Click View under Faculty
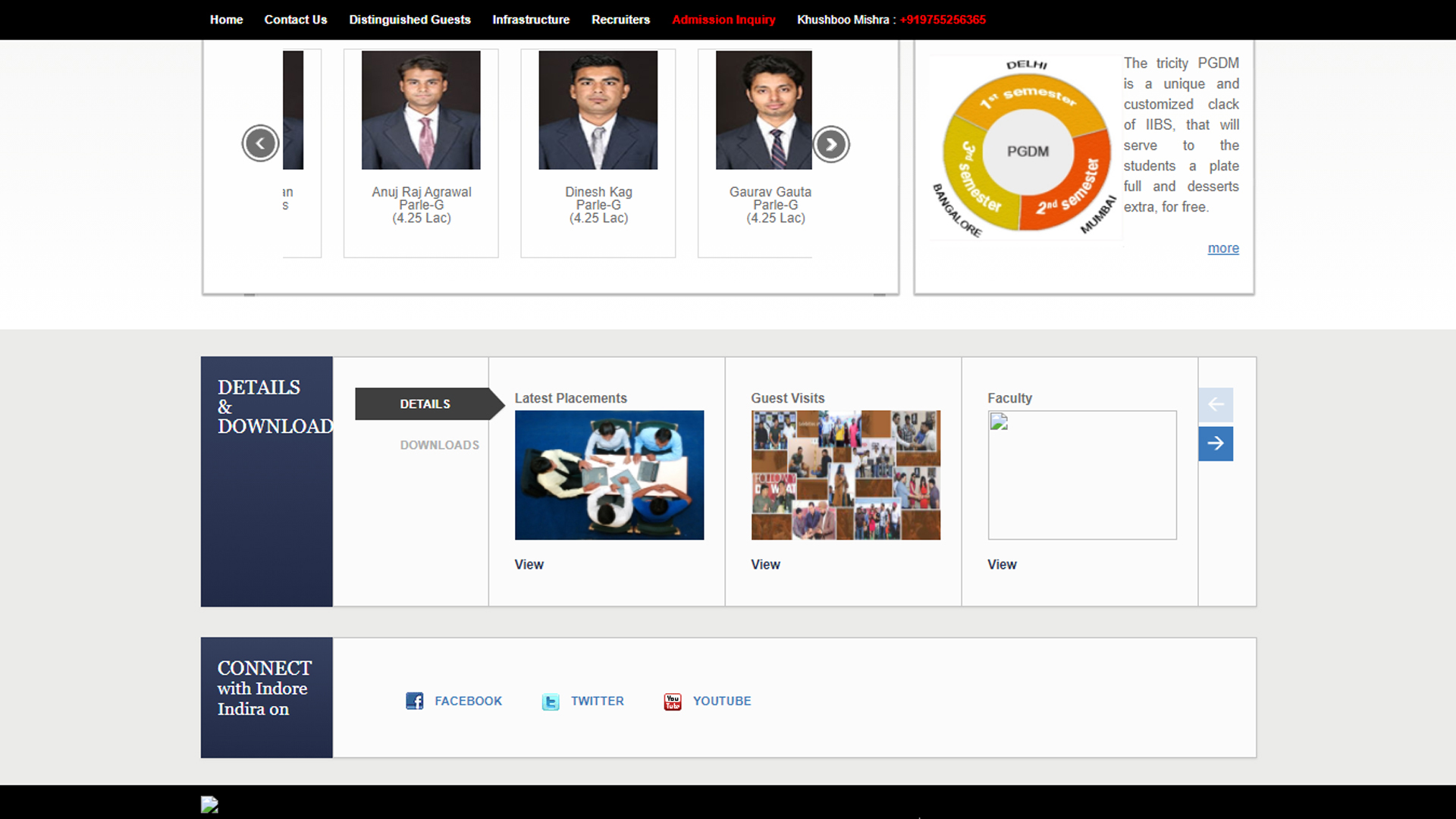The height and width of the screenshot is (819, 1456). 1002,564
